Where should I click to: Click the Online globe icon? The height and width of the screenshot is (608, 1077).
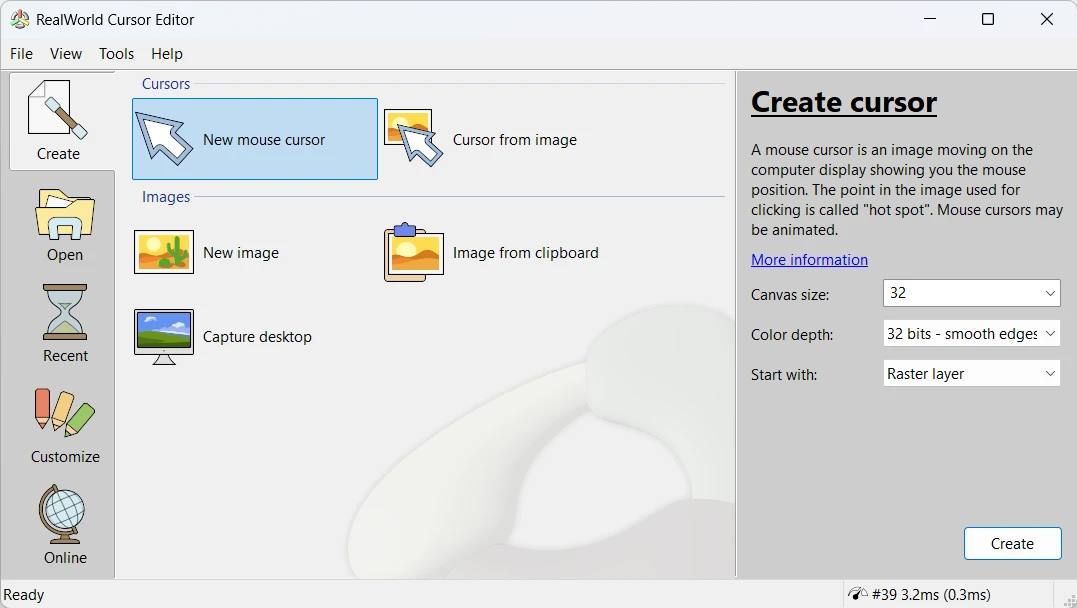point(62,514)
